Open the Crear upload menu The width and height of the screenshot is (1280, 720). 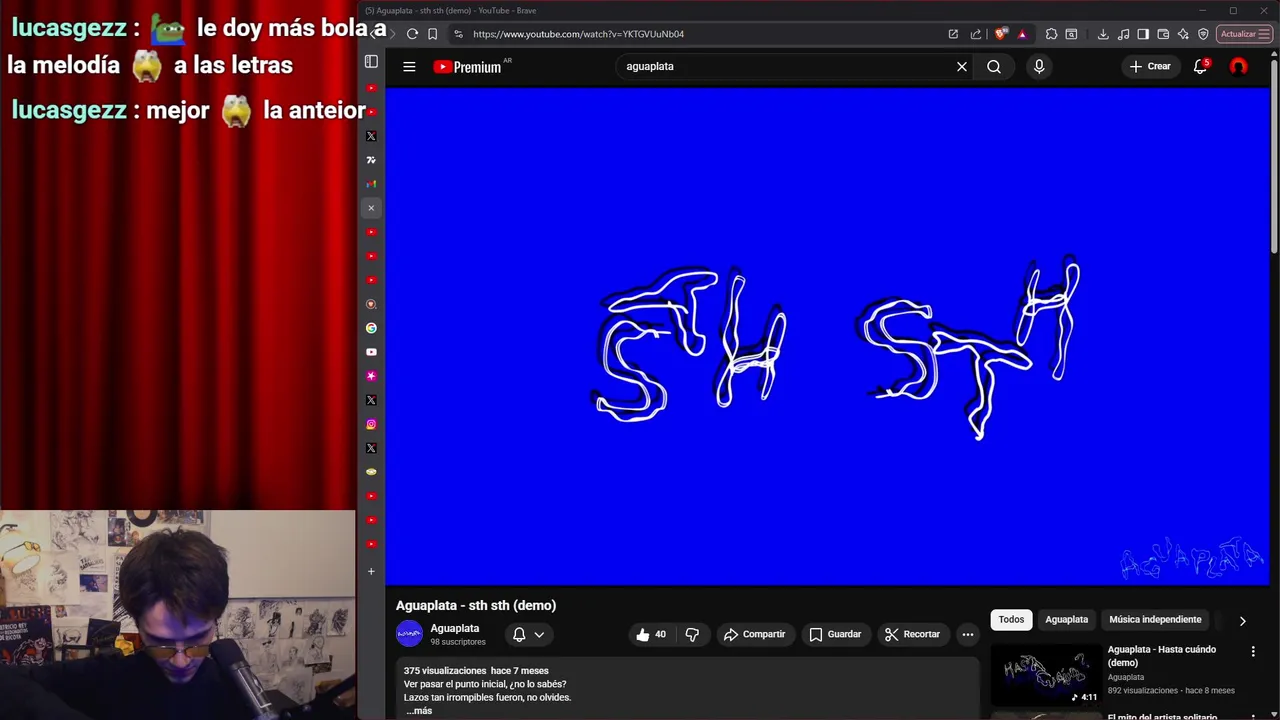coord(1150,66)
